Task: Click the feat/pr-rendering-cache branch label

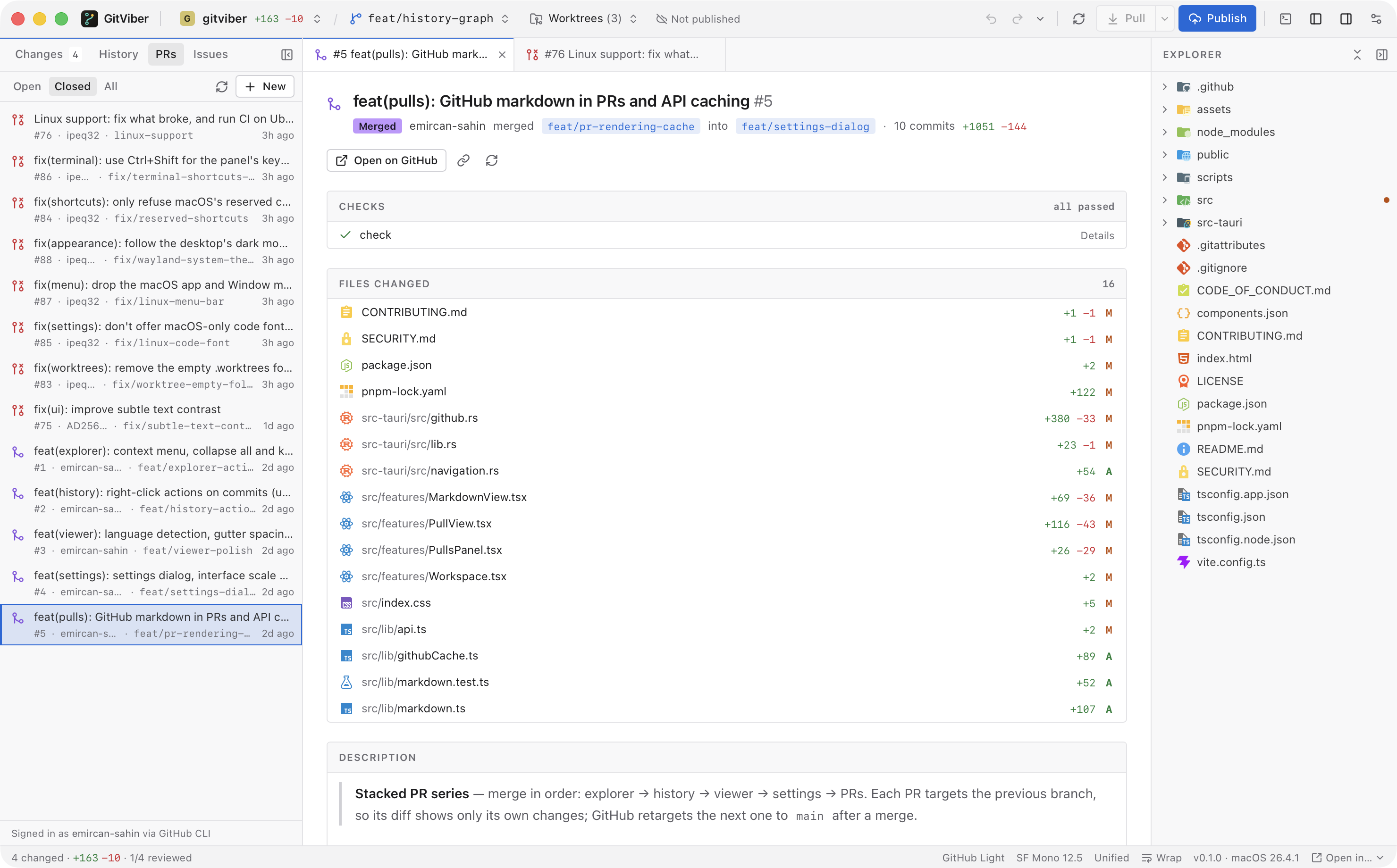Action: click(621, 126)
